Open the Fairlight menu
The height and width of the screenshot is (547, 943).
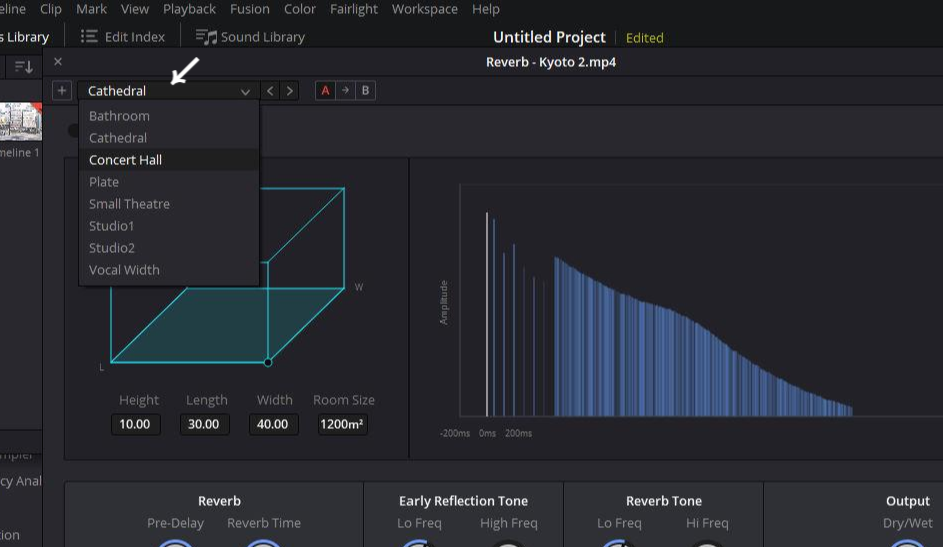(x=354, y=9)
